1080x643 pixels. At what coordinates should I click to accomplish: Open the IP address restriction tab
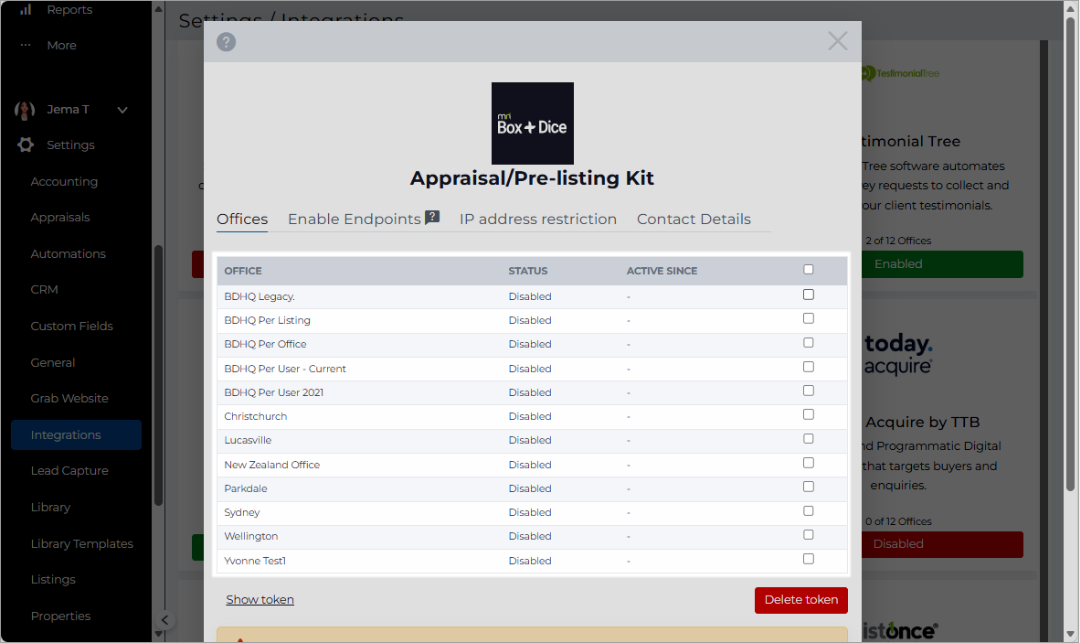point(538,219)
